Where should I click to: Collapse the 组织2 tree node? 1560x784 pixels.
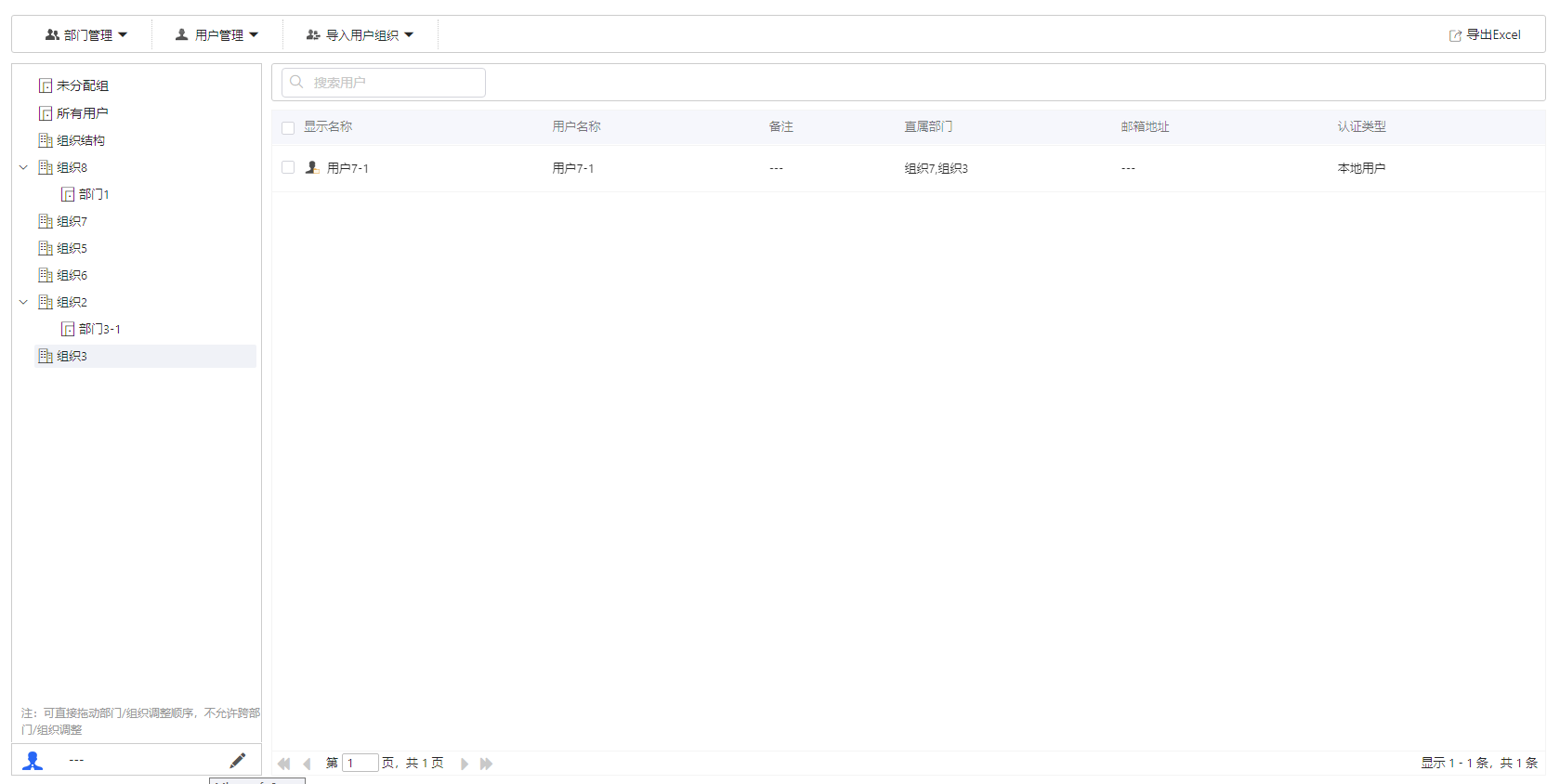23,302
